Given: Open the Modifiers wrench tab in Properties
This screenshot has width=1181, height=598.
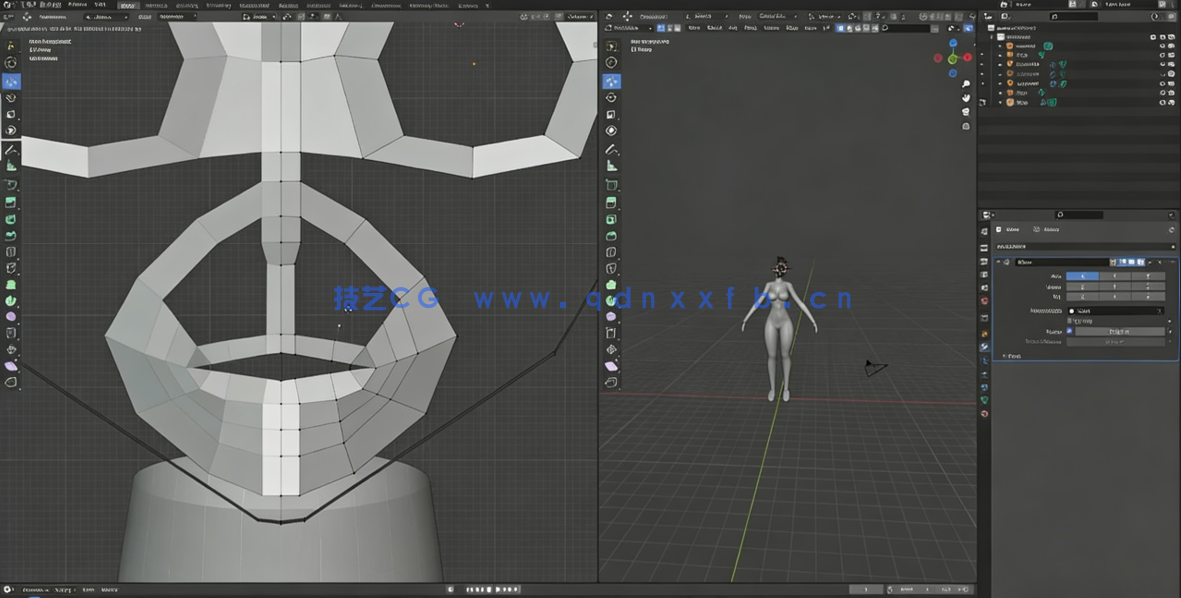Looking at the screenshot, I should tap(985, 347).
